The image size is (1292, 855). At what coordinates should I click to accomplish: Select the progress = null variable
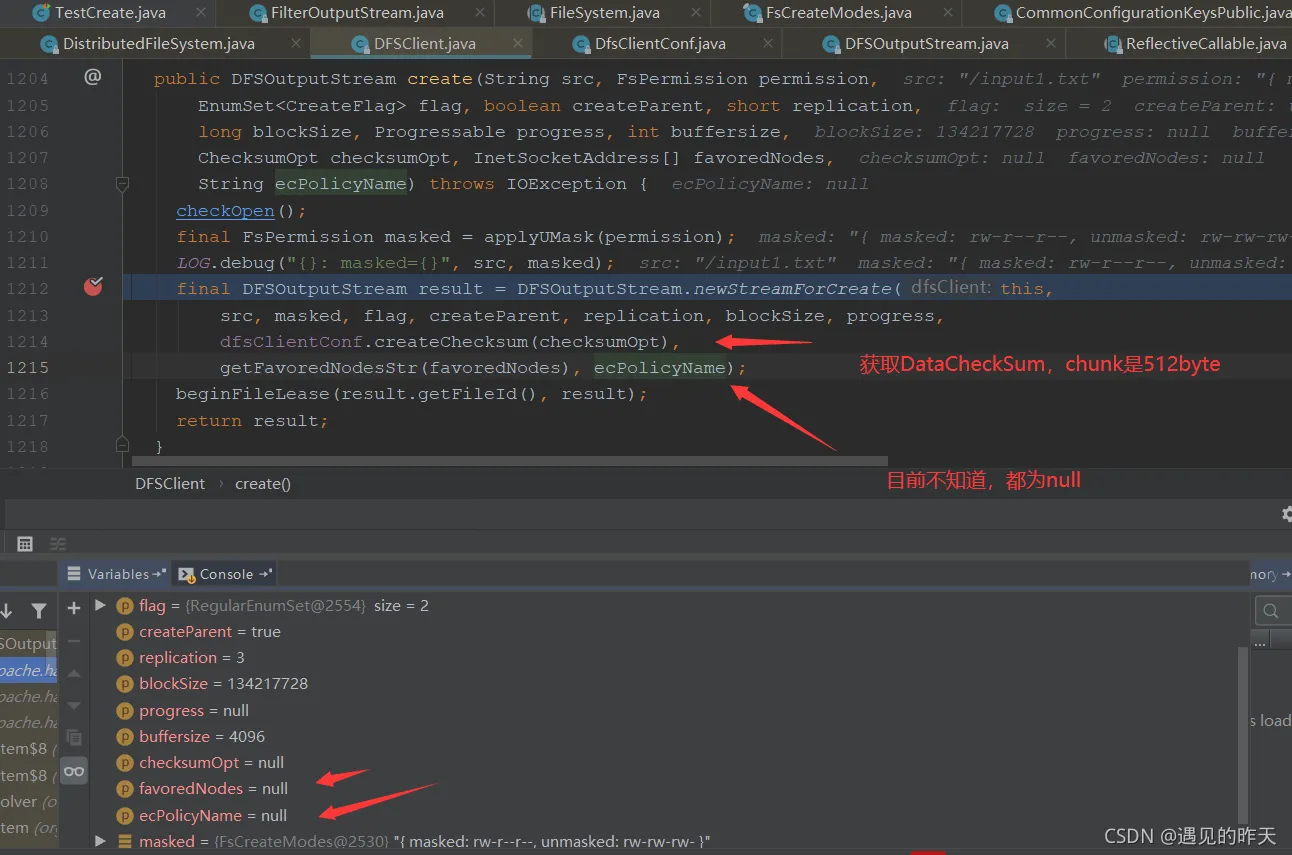(x=182, y=711)
